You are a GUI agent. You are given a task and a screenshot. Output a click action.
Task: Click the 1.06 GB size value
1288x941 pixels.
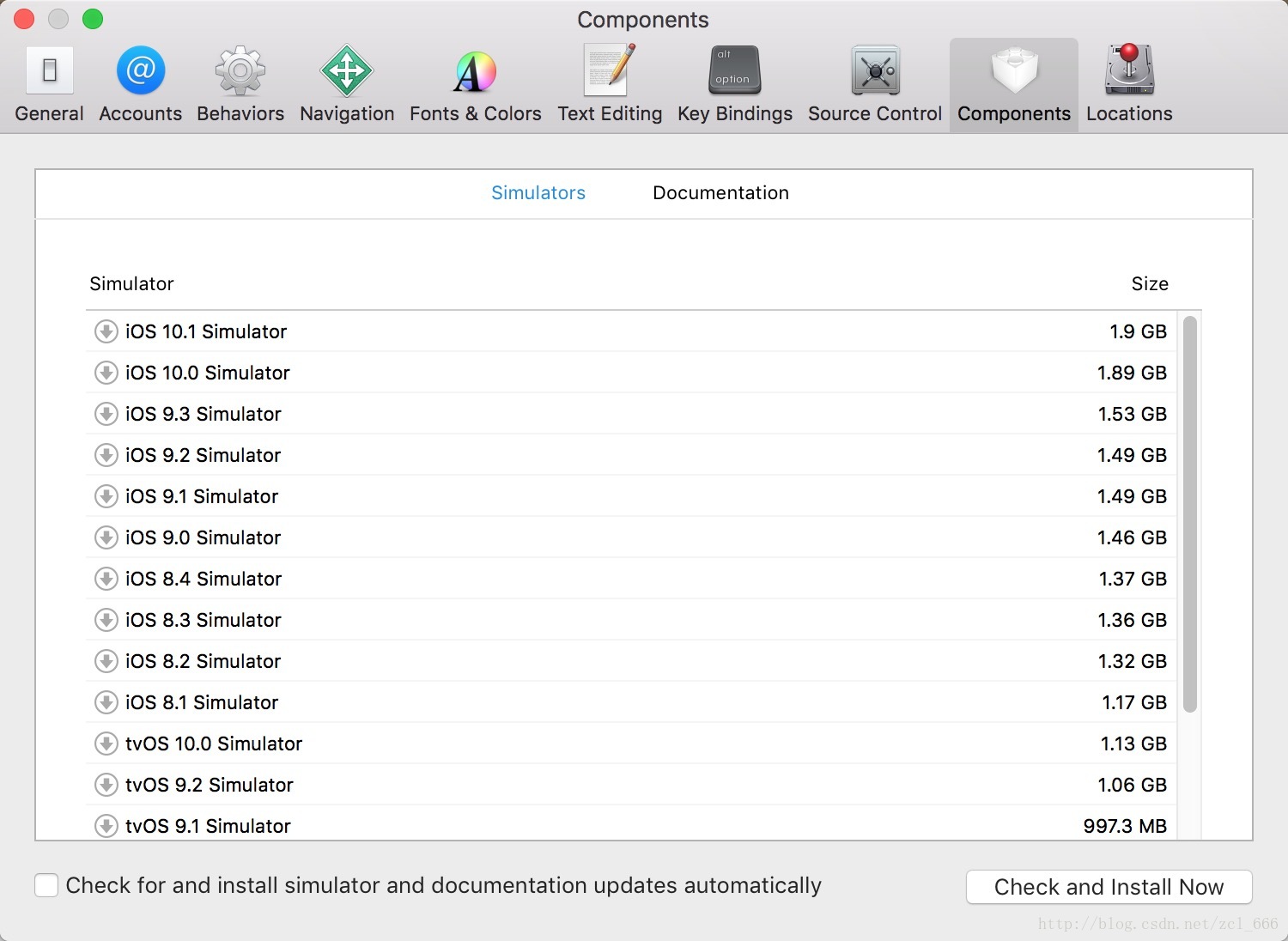pyautogui.click(x=1132, y=785)
